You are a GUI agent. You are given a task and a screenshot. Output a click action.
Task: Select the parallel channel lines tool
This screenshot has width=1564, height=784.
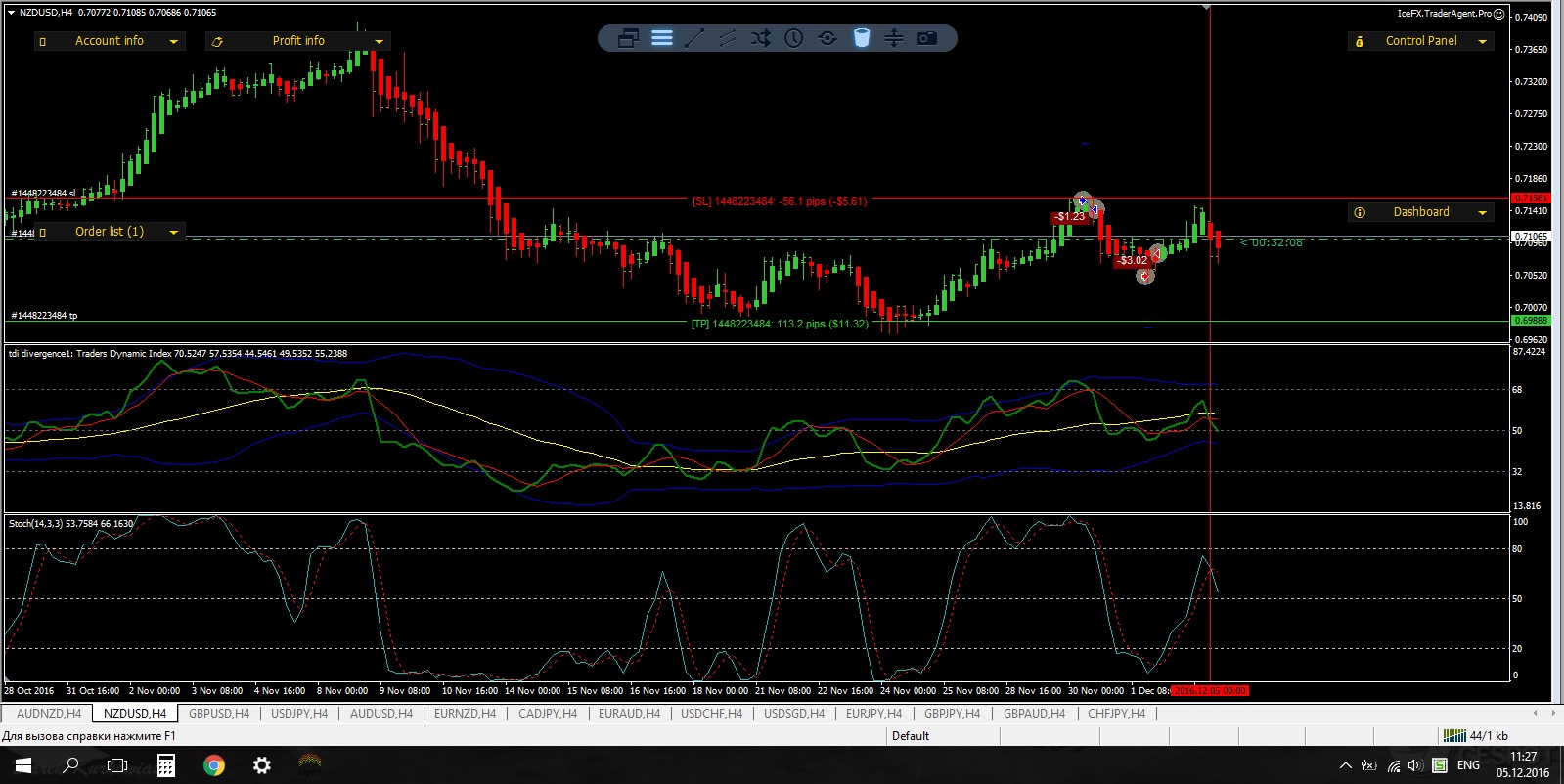pyautogui.click(x=728, y=38)
